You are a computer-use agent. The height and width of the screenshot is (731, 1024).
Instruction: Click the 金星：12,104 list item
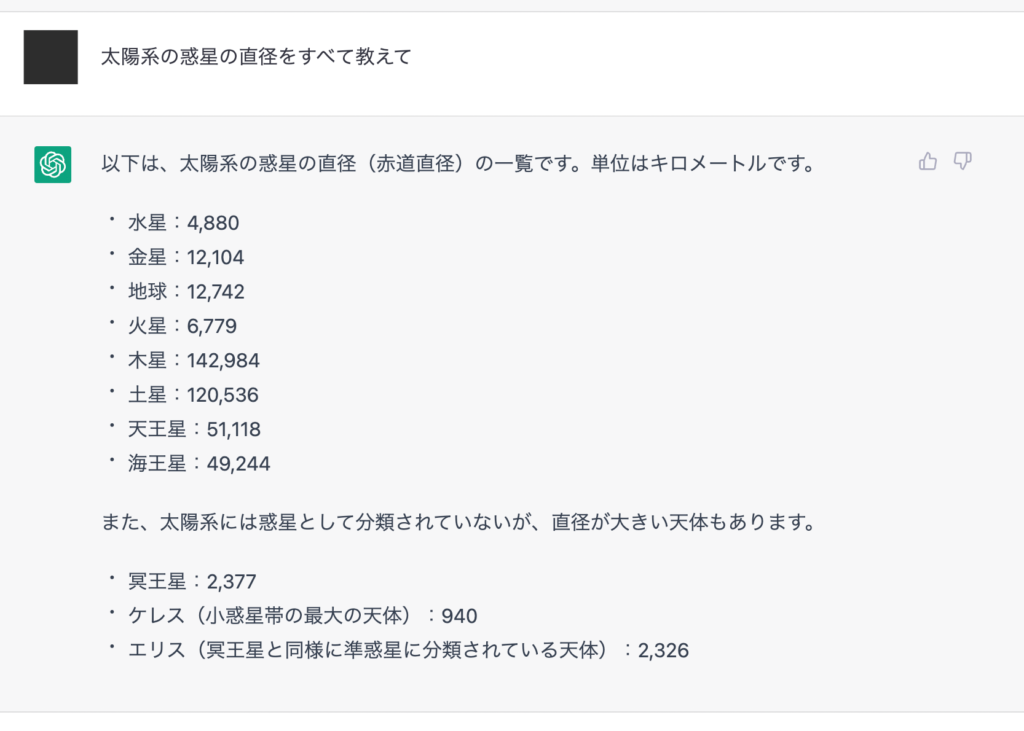pyautogui.click(x=186, y=257)
